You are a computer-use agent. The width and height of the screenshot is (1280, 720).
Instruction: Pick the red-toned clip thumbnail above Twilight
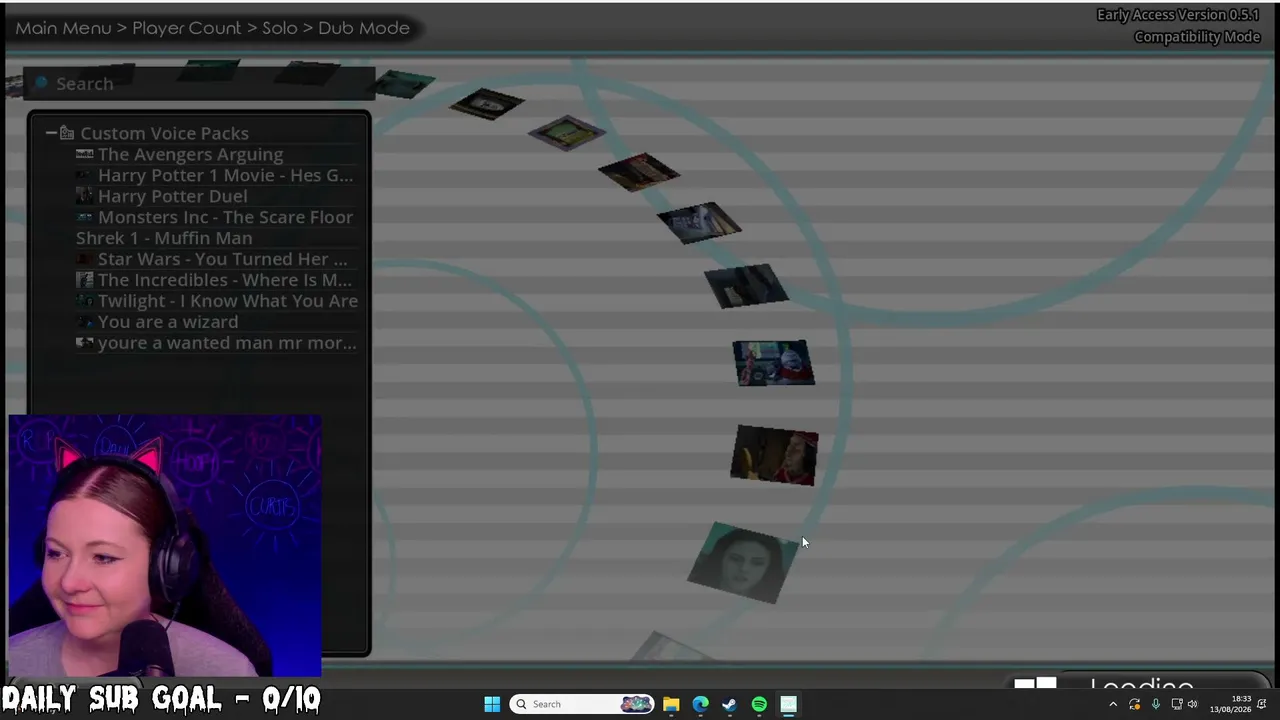(x=775, y=455)
